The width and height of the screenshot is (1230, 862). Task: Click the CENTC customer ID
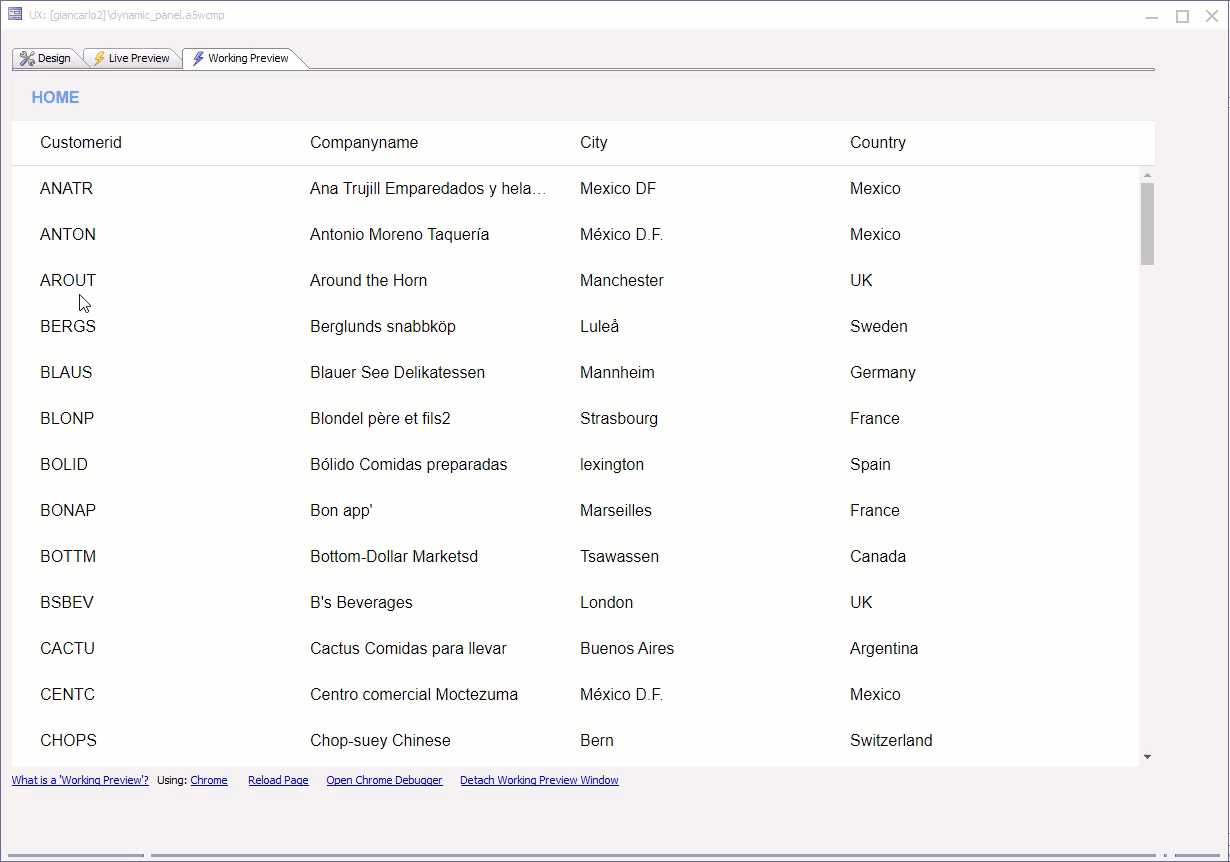[67, 694]
